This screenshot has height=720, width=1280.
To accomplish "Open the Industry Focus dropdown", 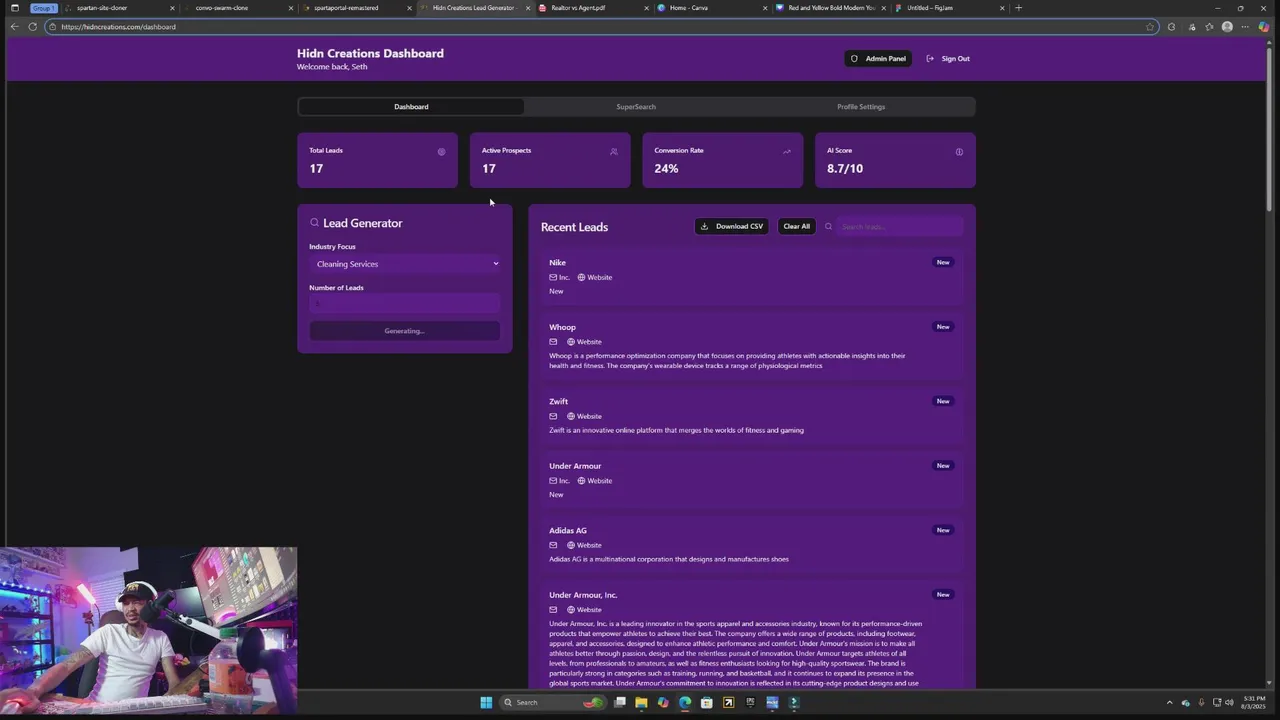I will coord(405,264).
